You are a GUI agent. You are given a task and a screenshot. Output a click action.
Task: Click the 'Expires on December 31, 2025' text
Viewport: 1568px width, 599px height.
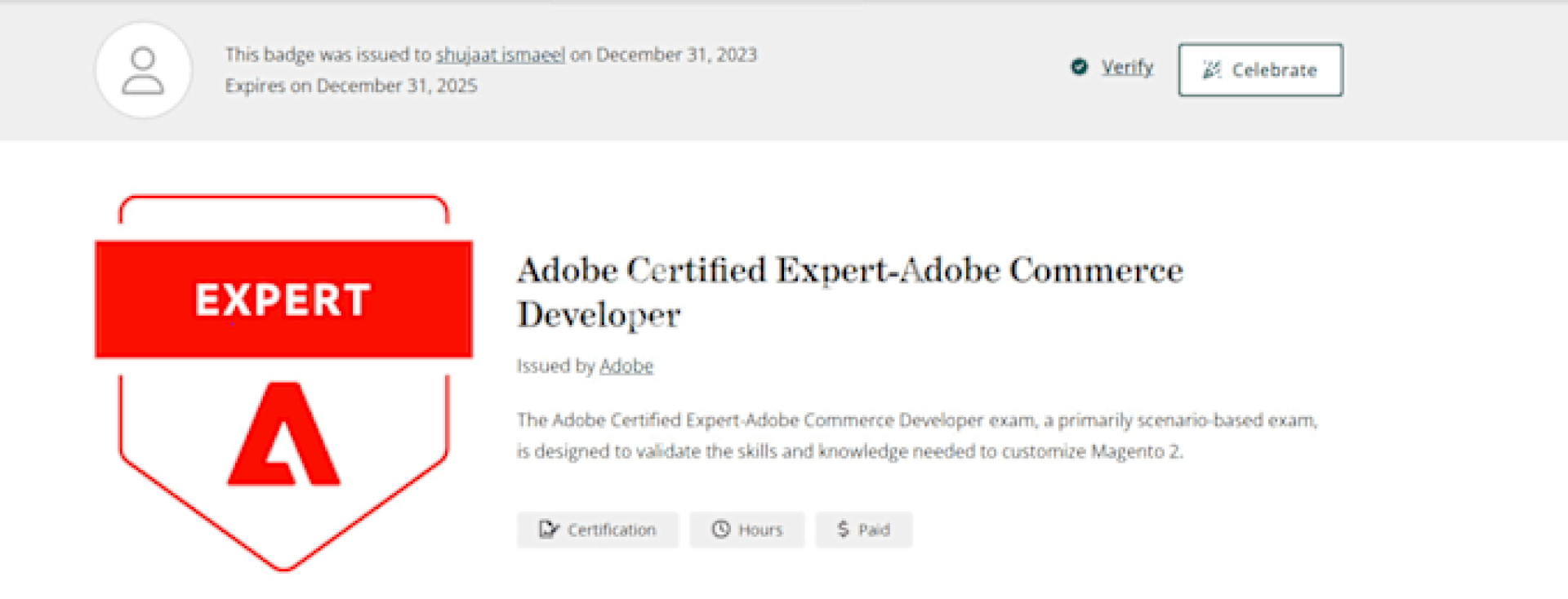[x=351, y=86]
